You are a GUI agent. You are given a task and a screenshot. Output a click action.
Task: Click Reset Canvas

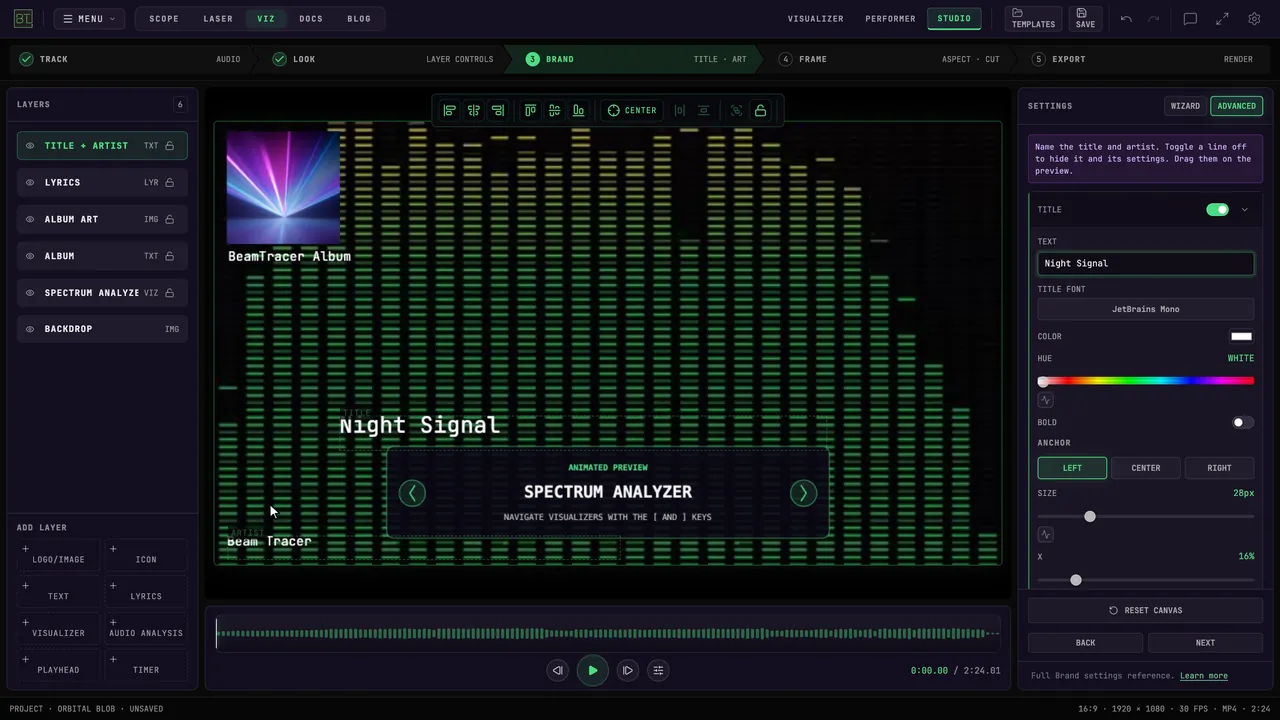click(x=1146, y=611)
